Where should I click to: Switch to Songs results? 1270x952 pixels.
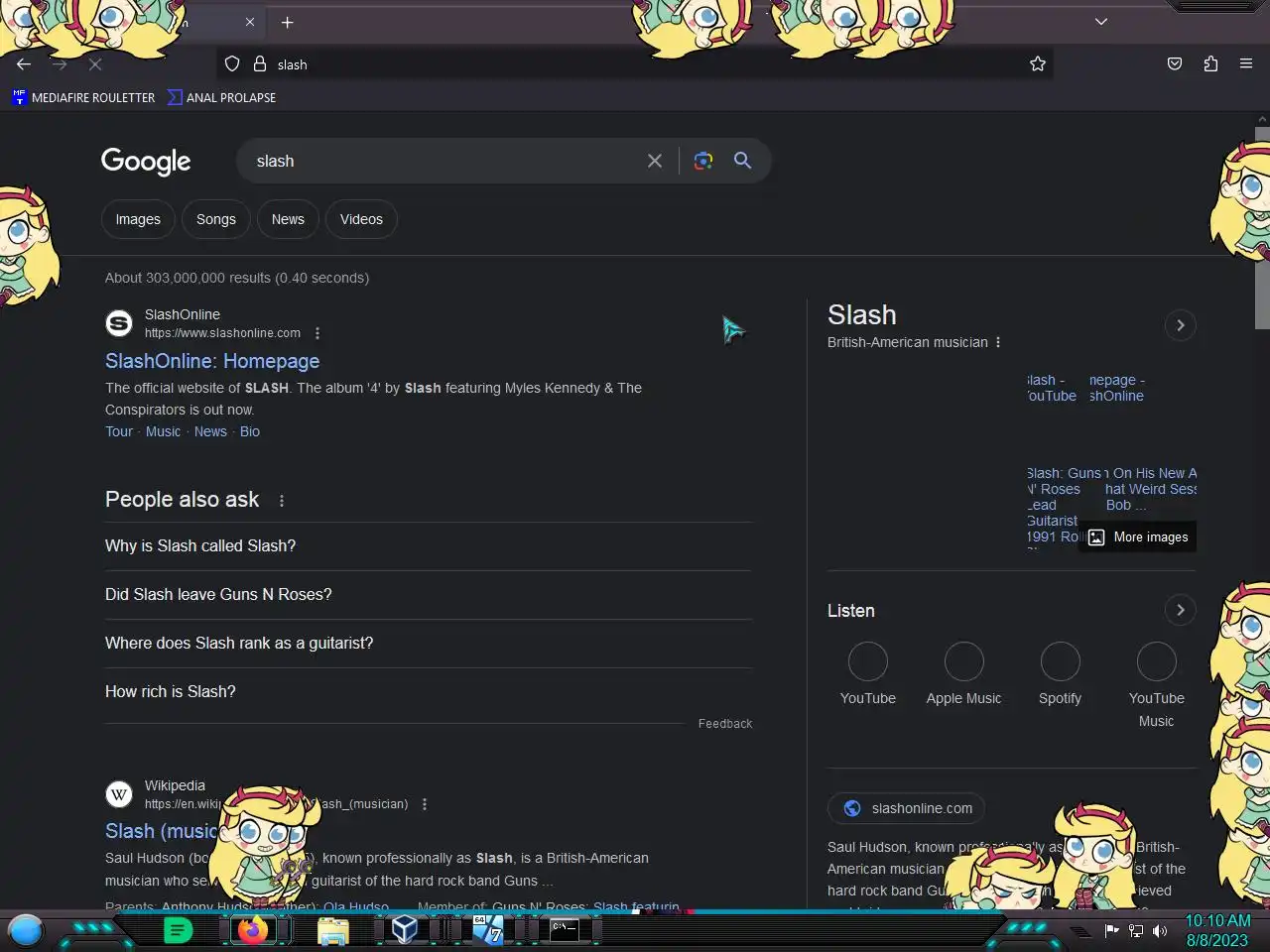[x=216, y=219]
